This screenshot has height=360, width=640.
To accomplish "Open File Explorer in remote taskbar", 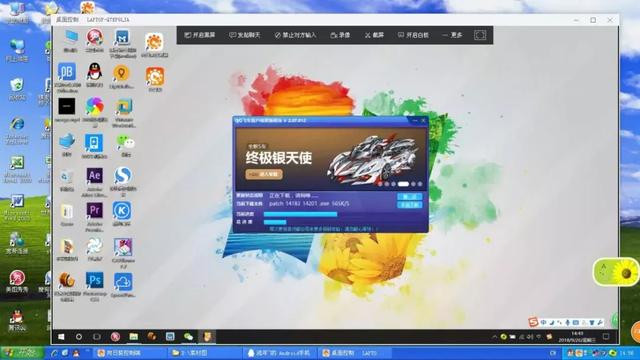I will tap(133, 337).
